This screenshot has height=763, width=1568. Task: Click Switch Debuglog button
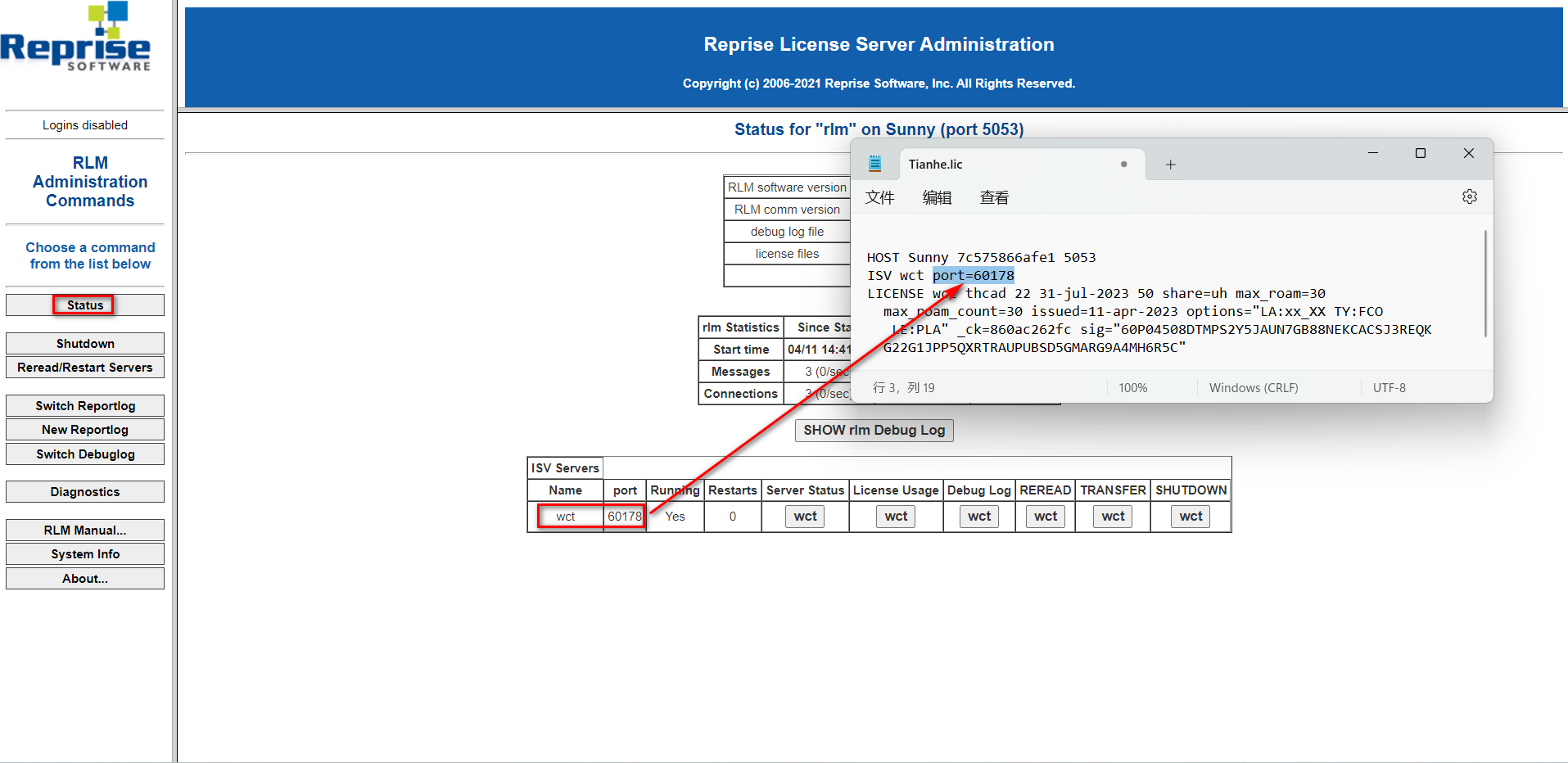pyautogui.click(x=85, y=454)
